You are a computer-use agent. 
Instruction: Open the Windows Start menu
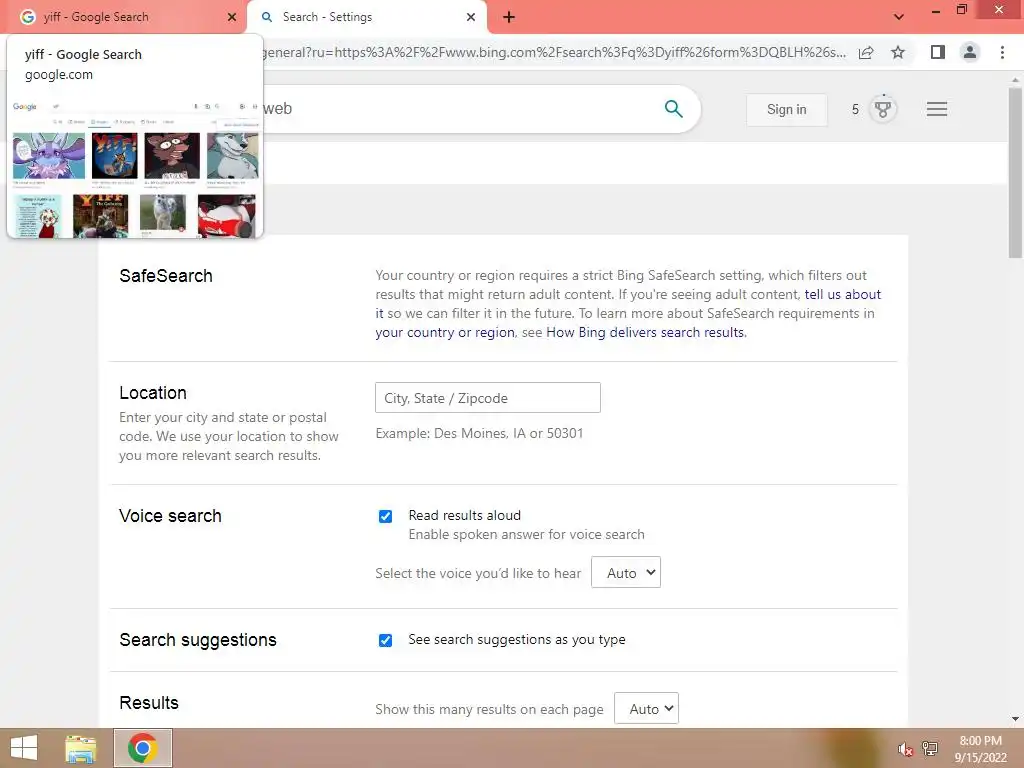[24, 748]
